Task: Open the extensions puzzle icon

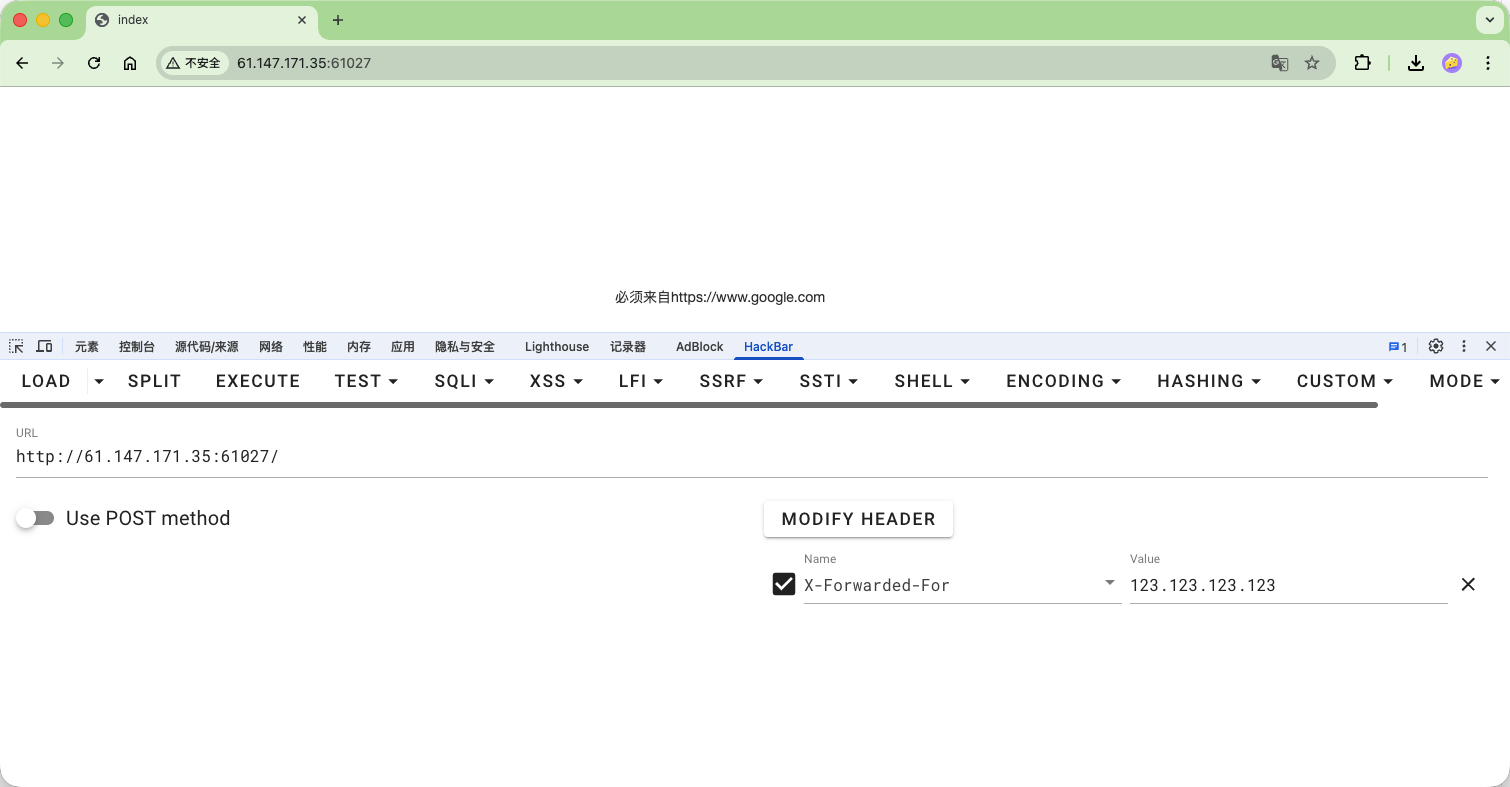Action: pyautogui.click(x=1362, y=63)
